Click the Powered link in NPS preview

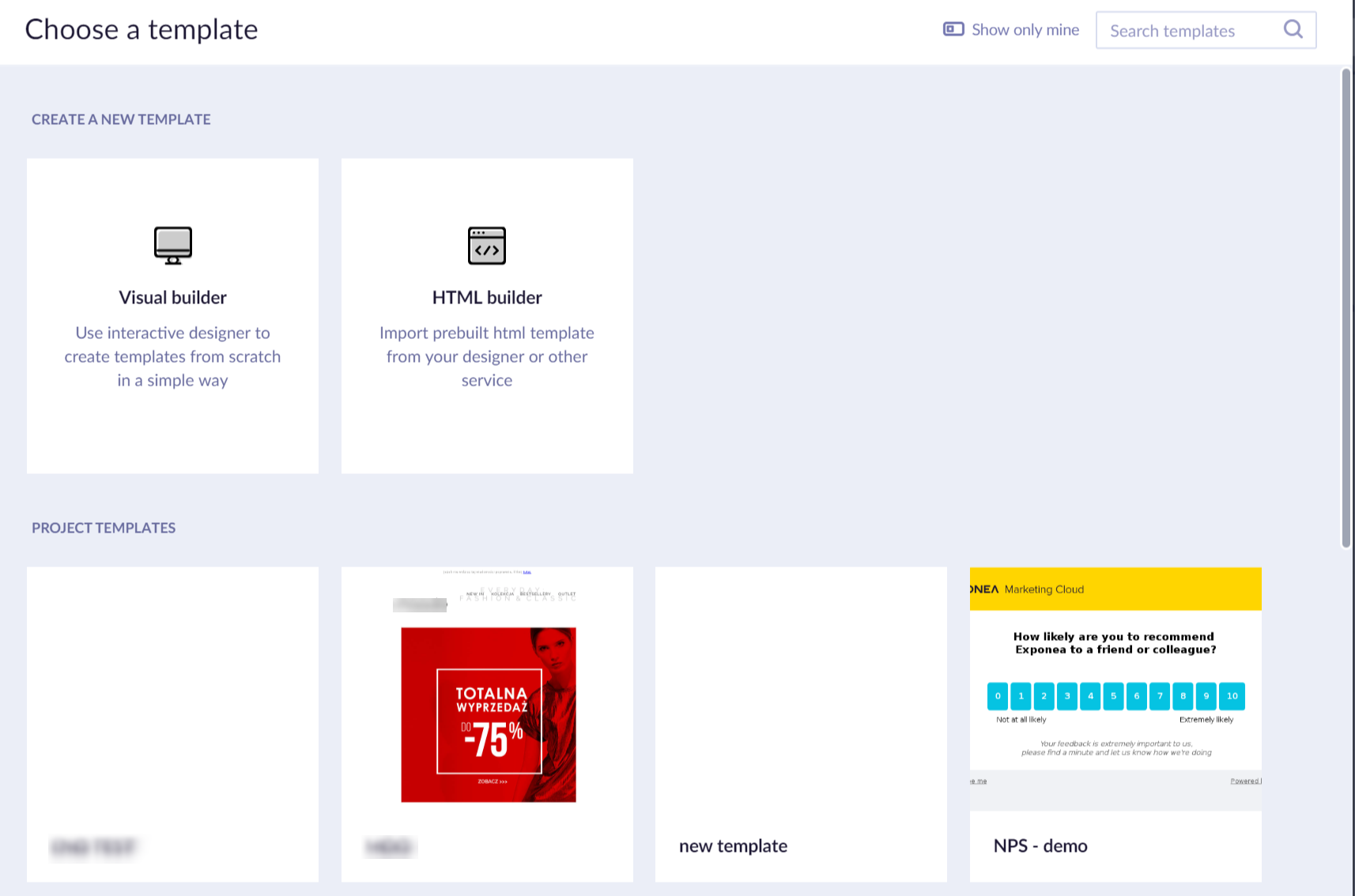[x=1246, y=781]
